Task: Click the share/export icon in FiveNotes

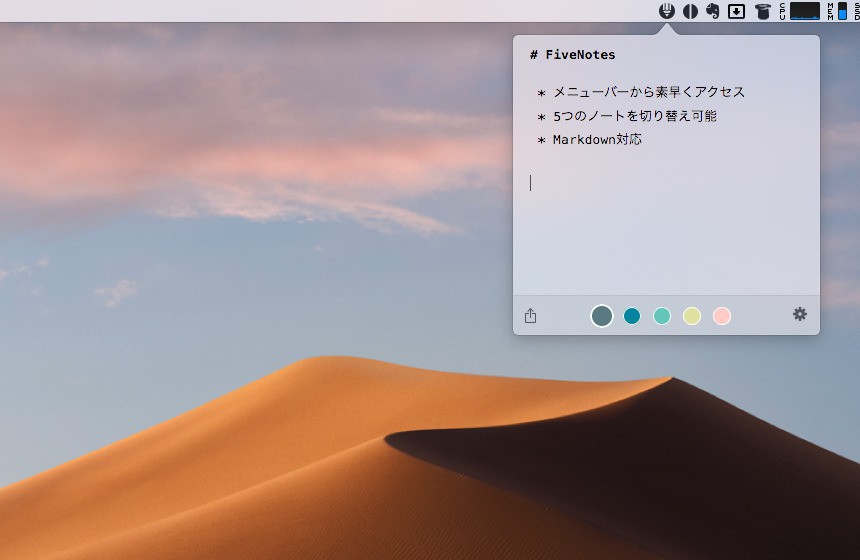Action: coord(530,315)
